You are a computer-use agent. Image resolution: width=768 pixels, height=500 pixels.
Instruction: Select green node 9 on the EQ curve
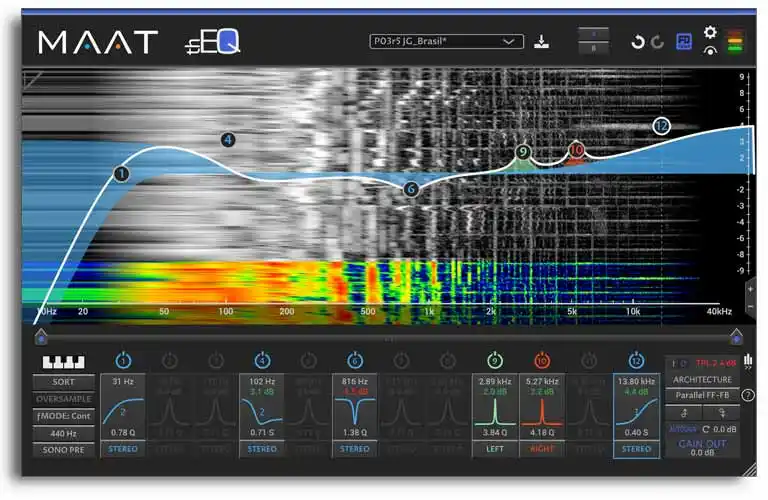523,152
